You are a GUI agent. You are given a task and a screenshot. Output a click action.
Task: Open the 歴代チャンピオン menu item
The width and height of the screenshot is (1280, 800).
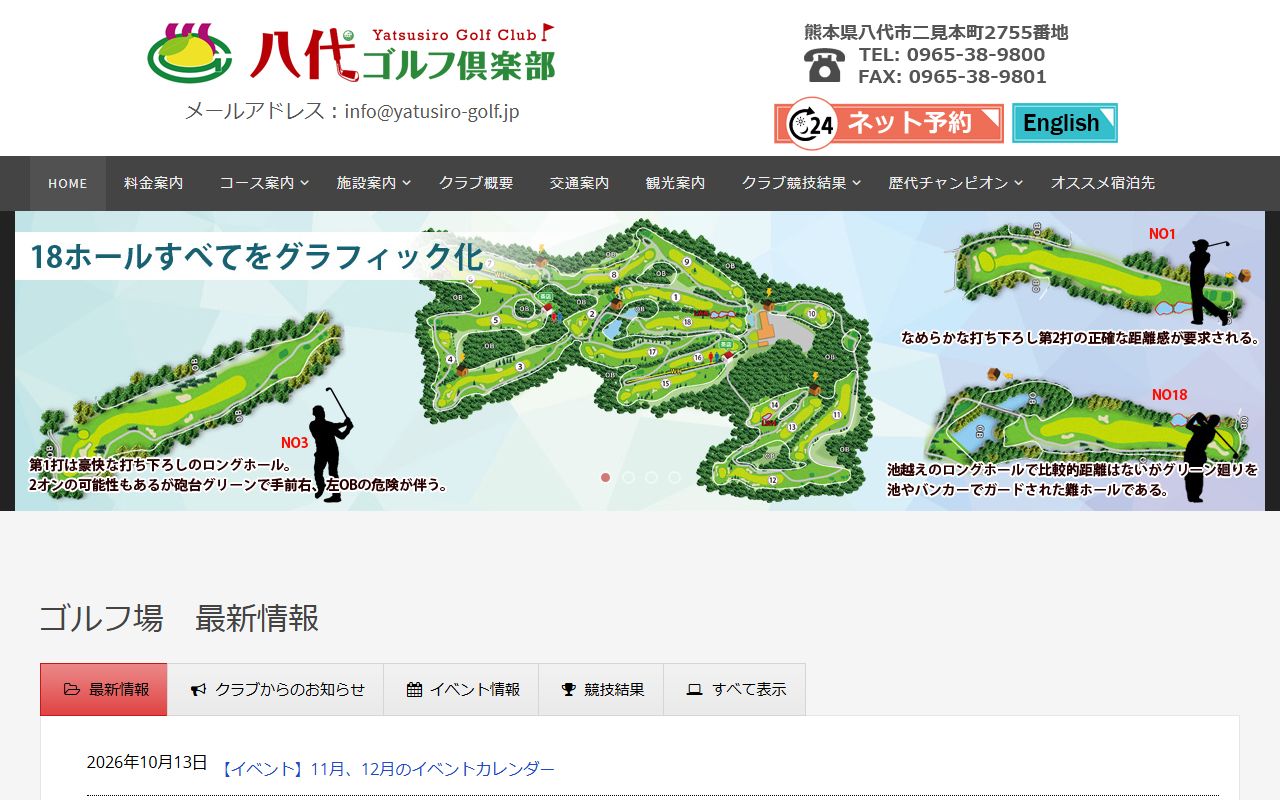(x=948, y=183)
